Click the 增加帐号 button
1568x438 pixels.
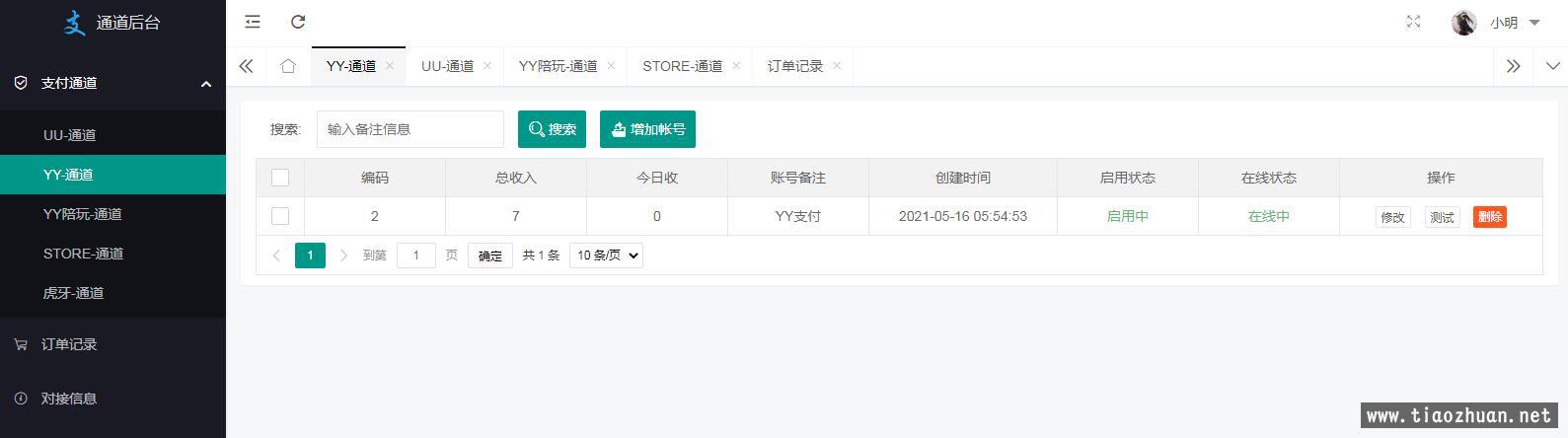[647, 129]
